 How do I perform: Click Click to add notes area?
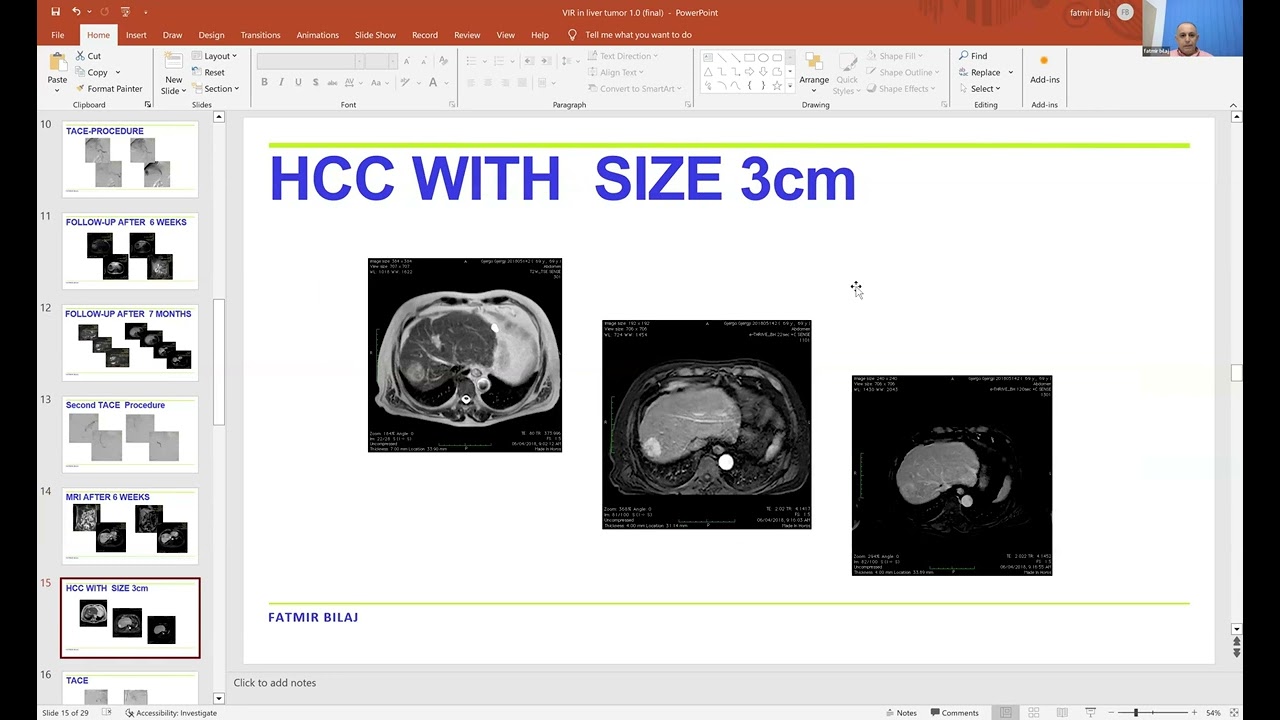click(x=275, y=683)
